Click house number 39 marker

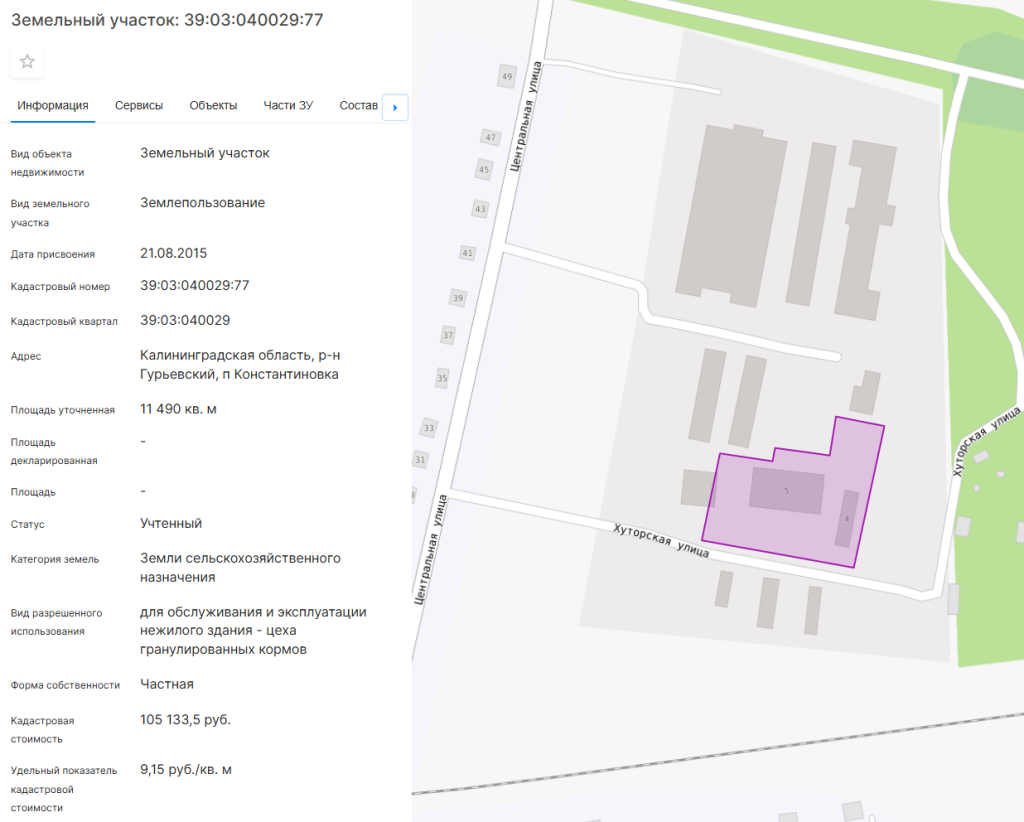[x=458, y=298]
